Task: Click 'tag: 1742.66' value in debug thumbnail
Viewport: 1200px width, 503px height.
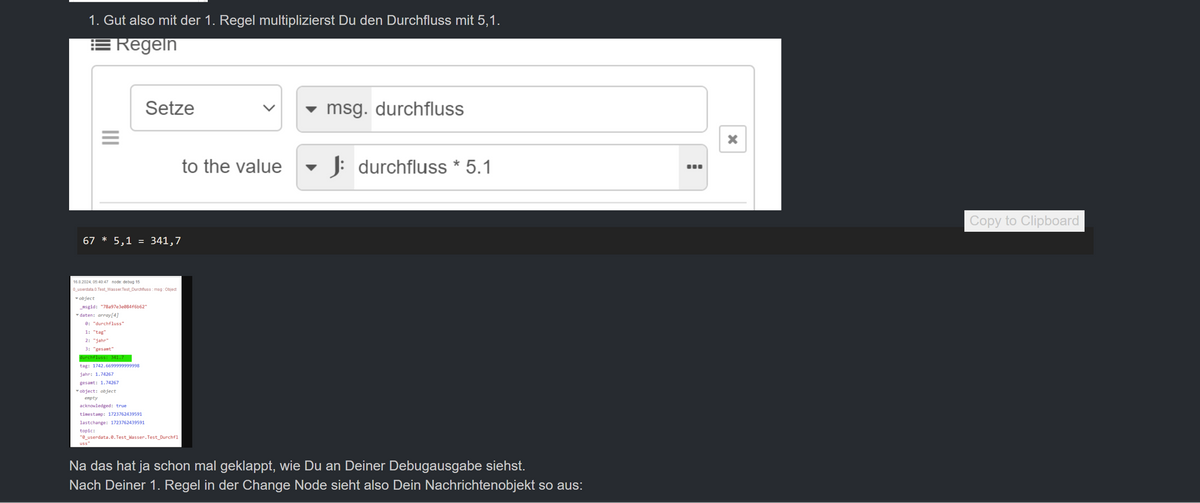Action: pos(109,366)
